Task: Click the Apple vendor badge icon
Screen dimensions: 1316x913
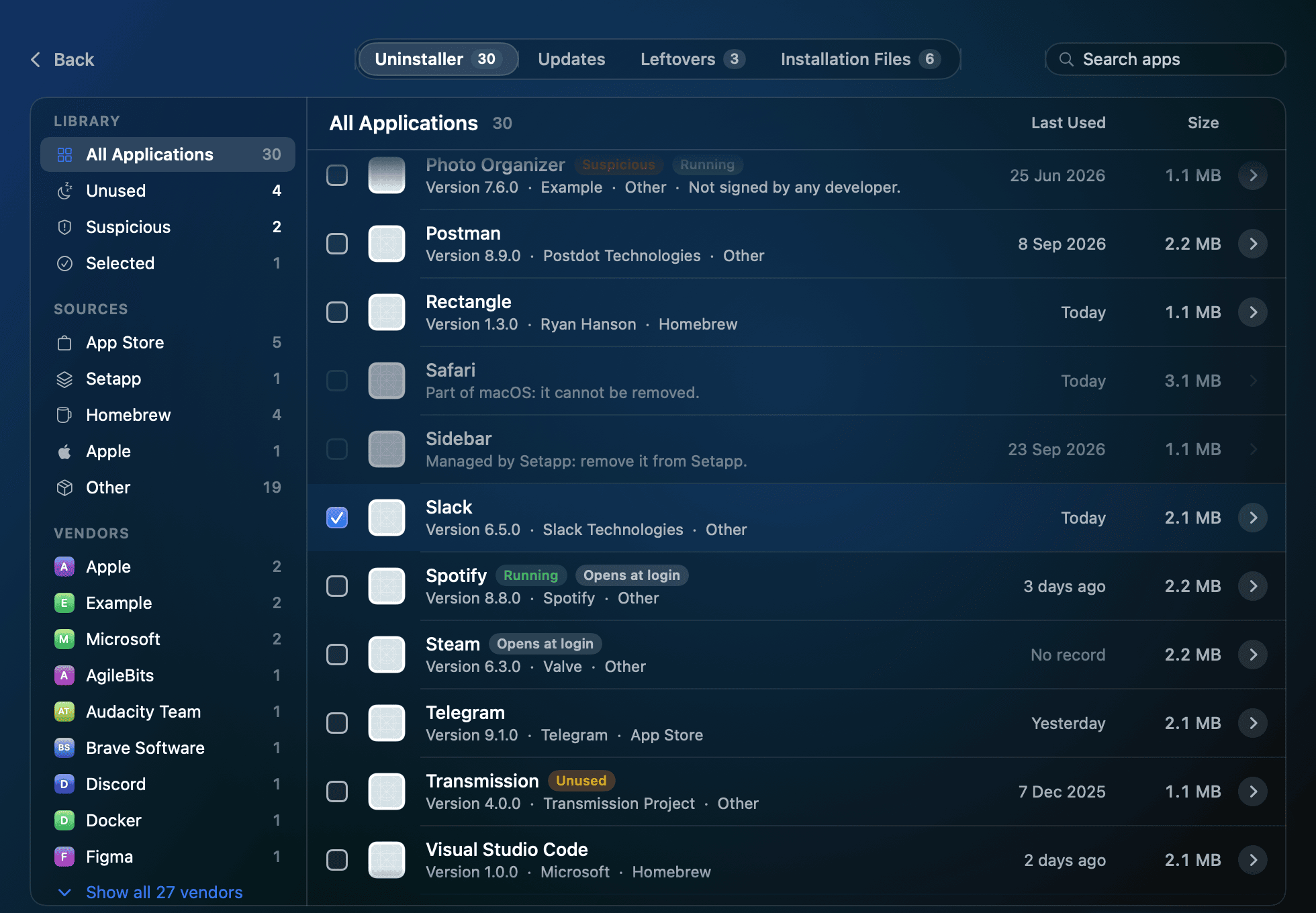Action: click(64, 567)
